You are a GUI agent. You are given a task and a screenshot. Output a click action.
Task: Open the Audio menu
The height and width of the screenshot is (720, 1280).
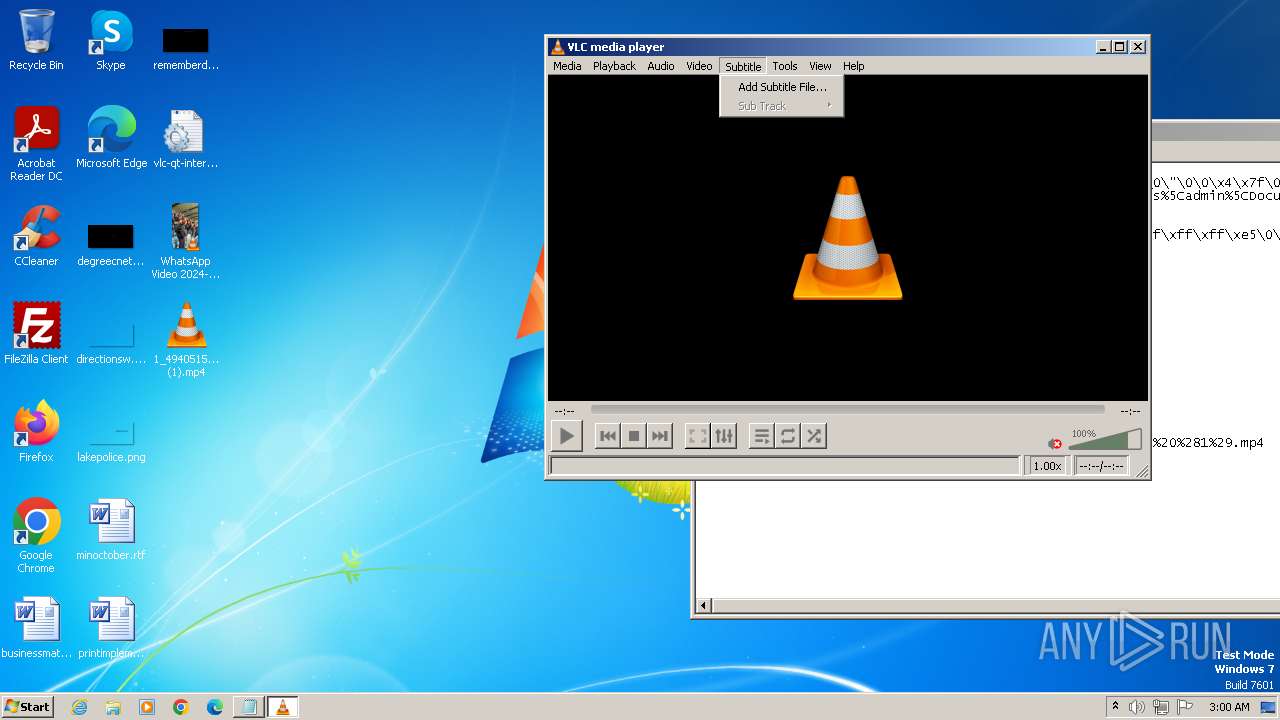661,66
